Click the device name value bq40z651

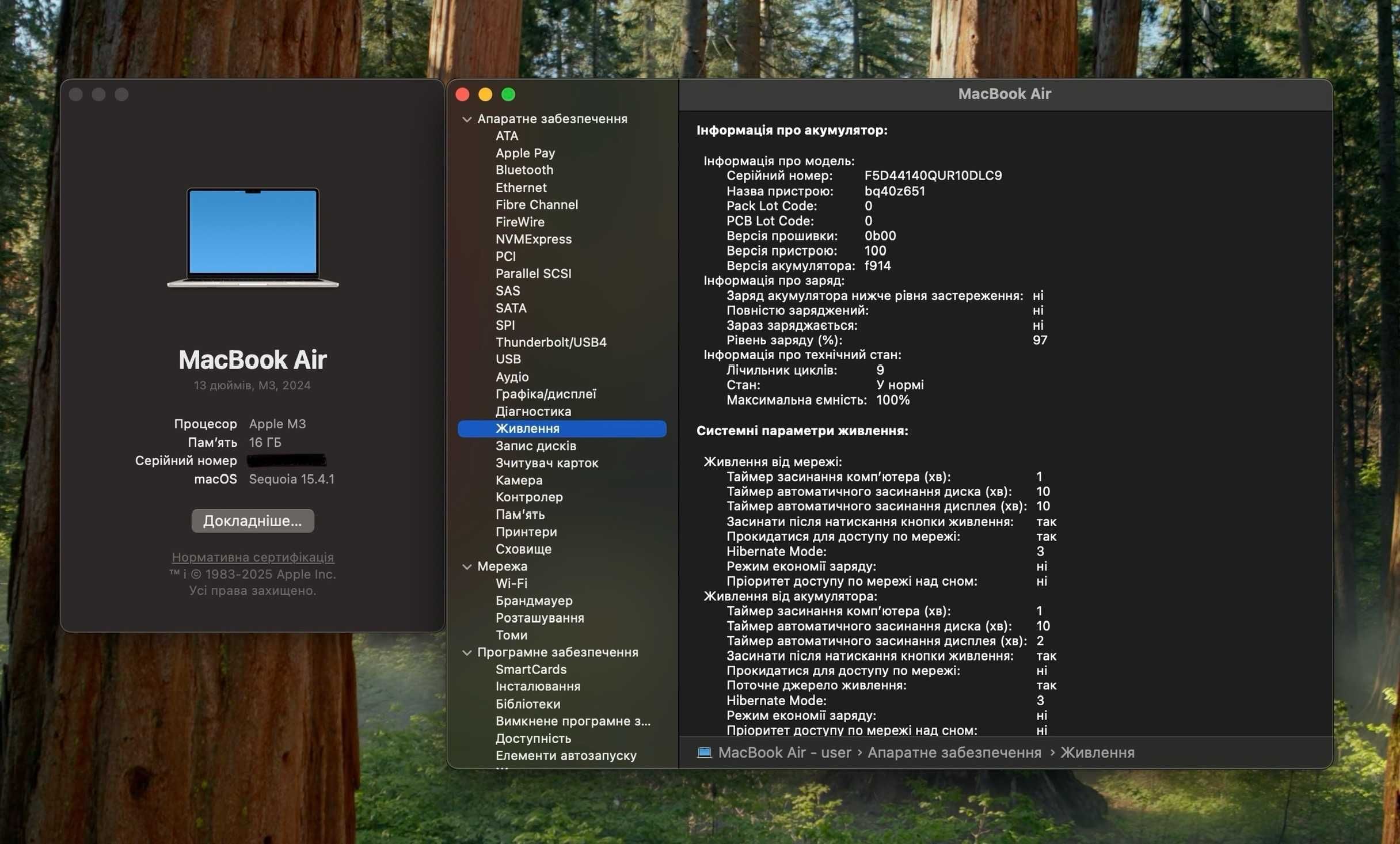click(x=895, y=191)
